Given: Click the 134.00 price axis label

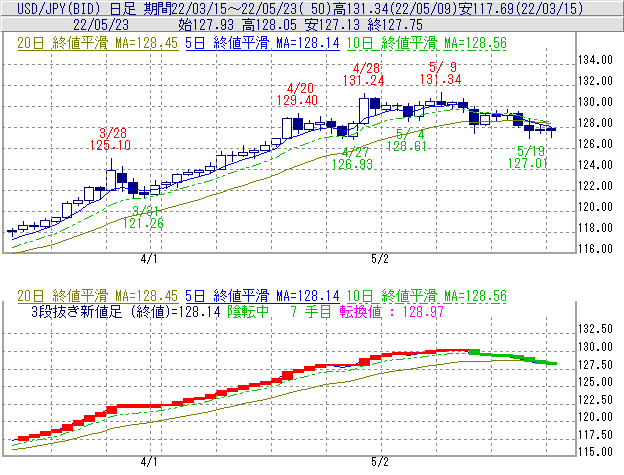Looking at the screenshot, I should coord(595,60).
